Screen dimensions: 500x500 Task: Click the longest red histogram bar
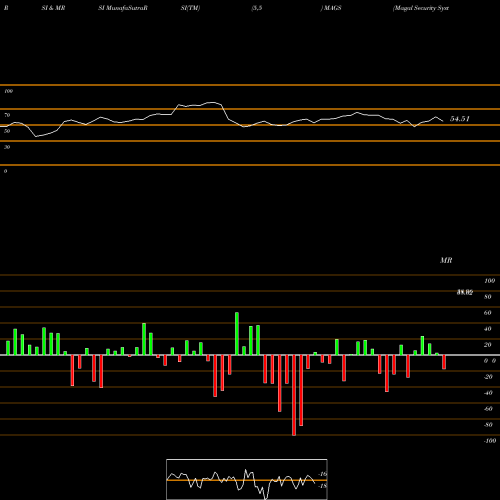pos(294,395)
